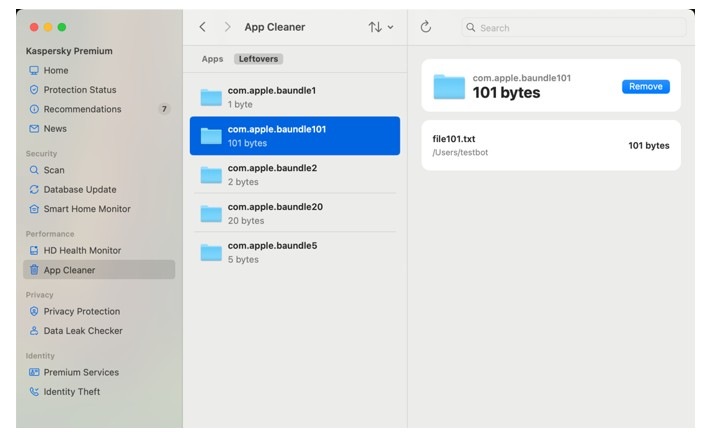Select com.apple.baundle2 name text

pos(272,168)
